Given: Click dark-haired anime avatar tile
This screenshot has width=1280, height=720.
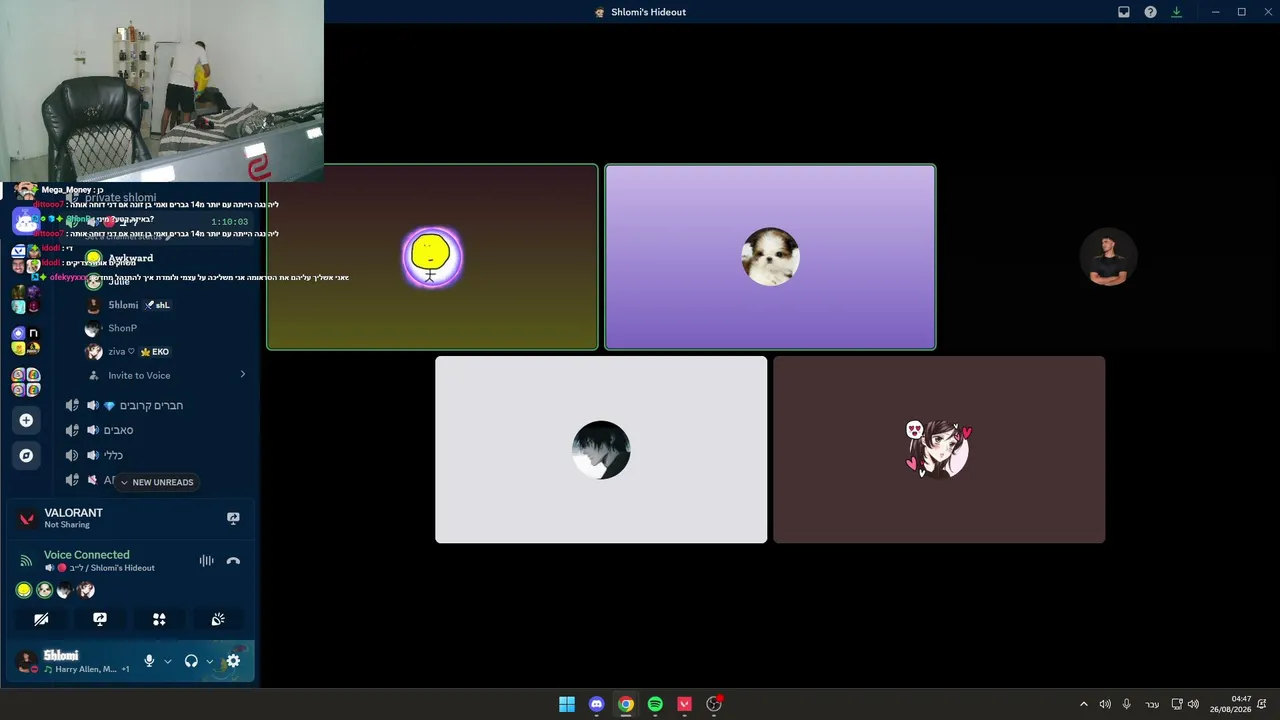Looking at the screenshot, I should tap(601, 450).
